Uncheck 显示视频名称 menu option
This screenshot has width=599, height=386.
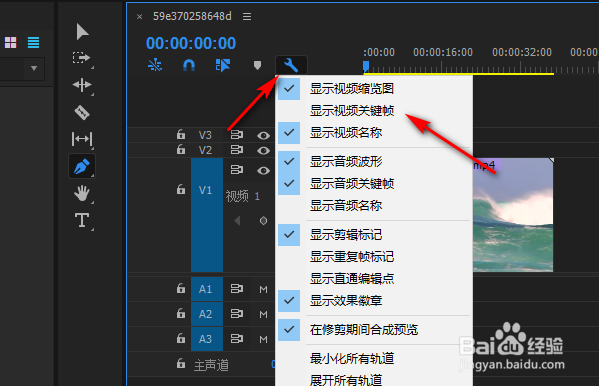pos(374,133)
